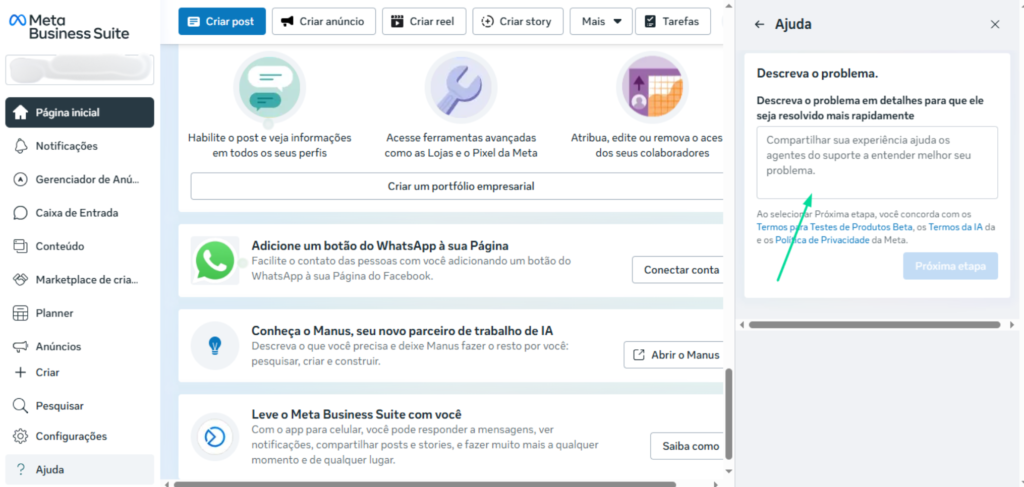Click the Planner calendar grid icon

coord(20,313)
